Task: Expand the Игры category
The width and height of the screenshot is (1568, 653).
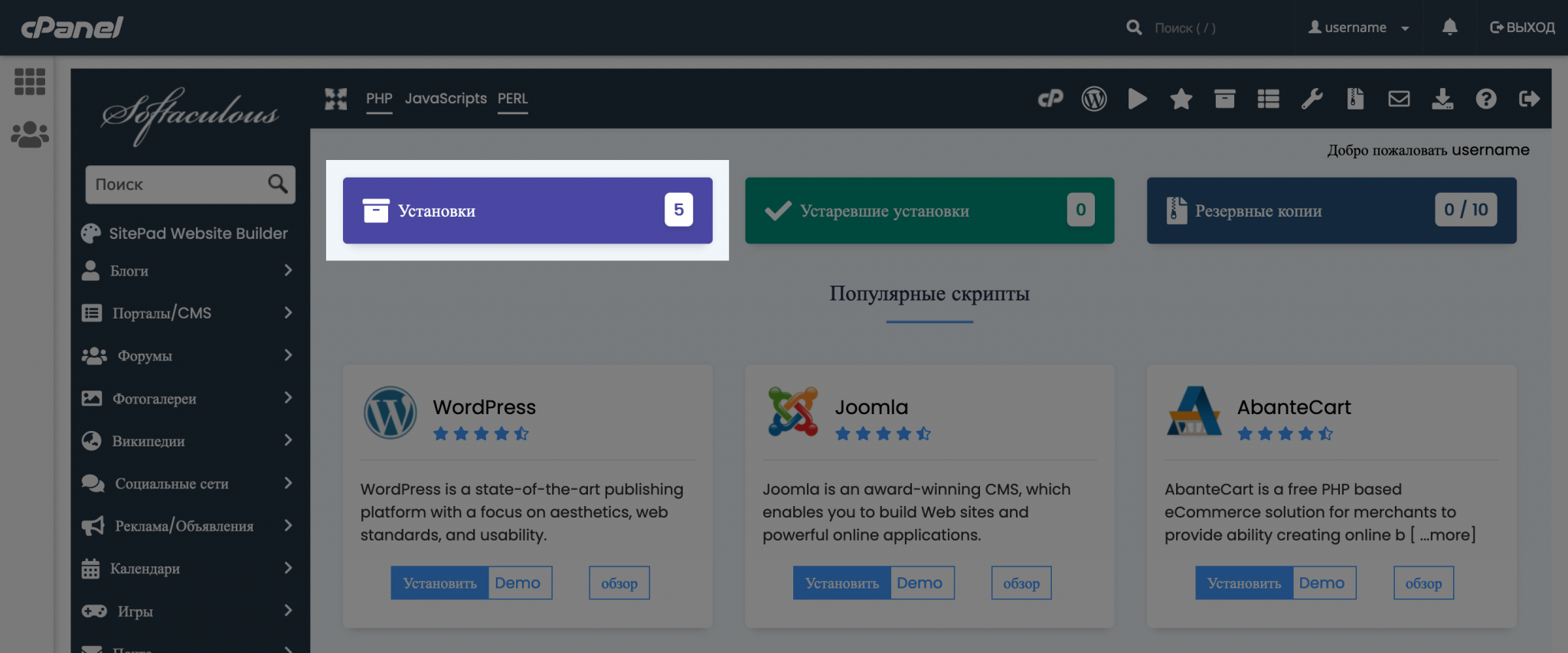Action: click(x=188, y=611)
